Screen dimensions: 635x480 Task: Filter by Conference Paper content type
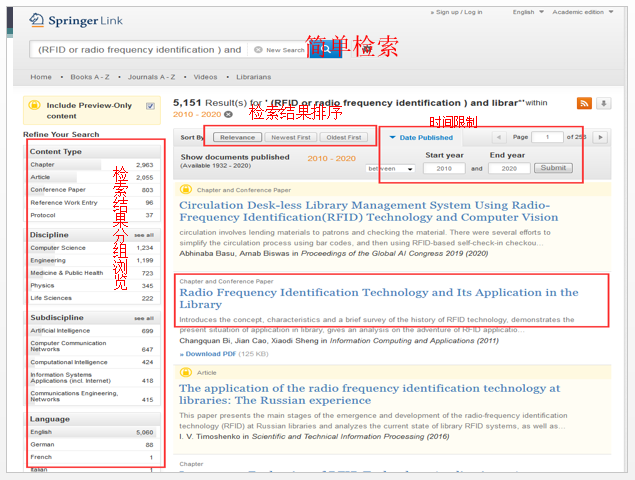click(92, 190)
